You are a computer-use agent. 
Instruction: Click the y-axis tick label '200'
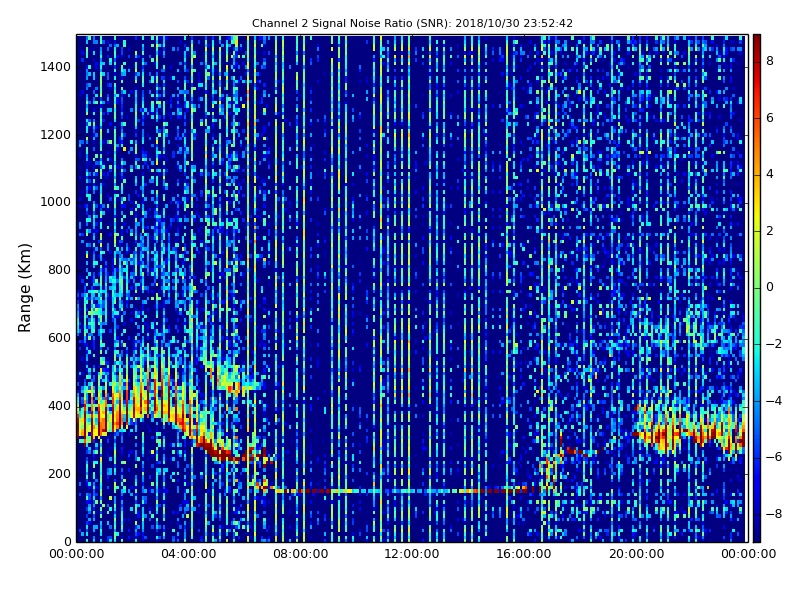59,473
